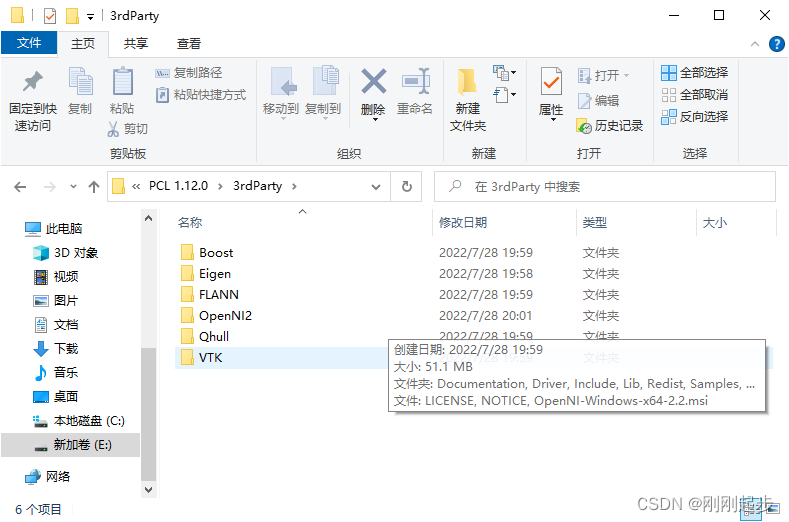Select New Volume (E:) in sidebar
789x522 pixels.
point(72,445)
